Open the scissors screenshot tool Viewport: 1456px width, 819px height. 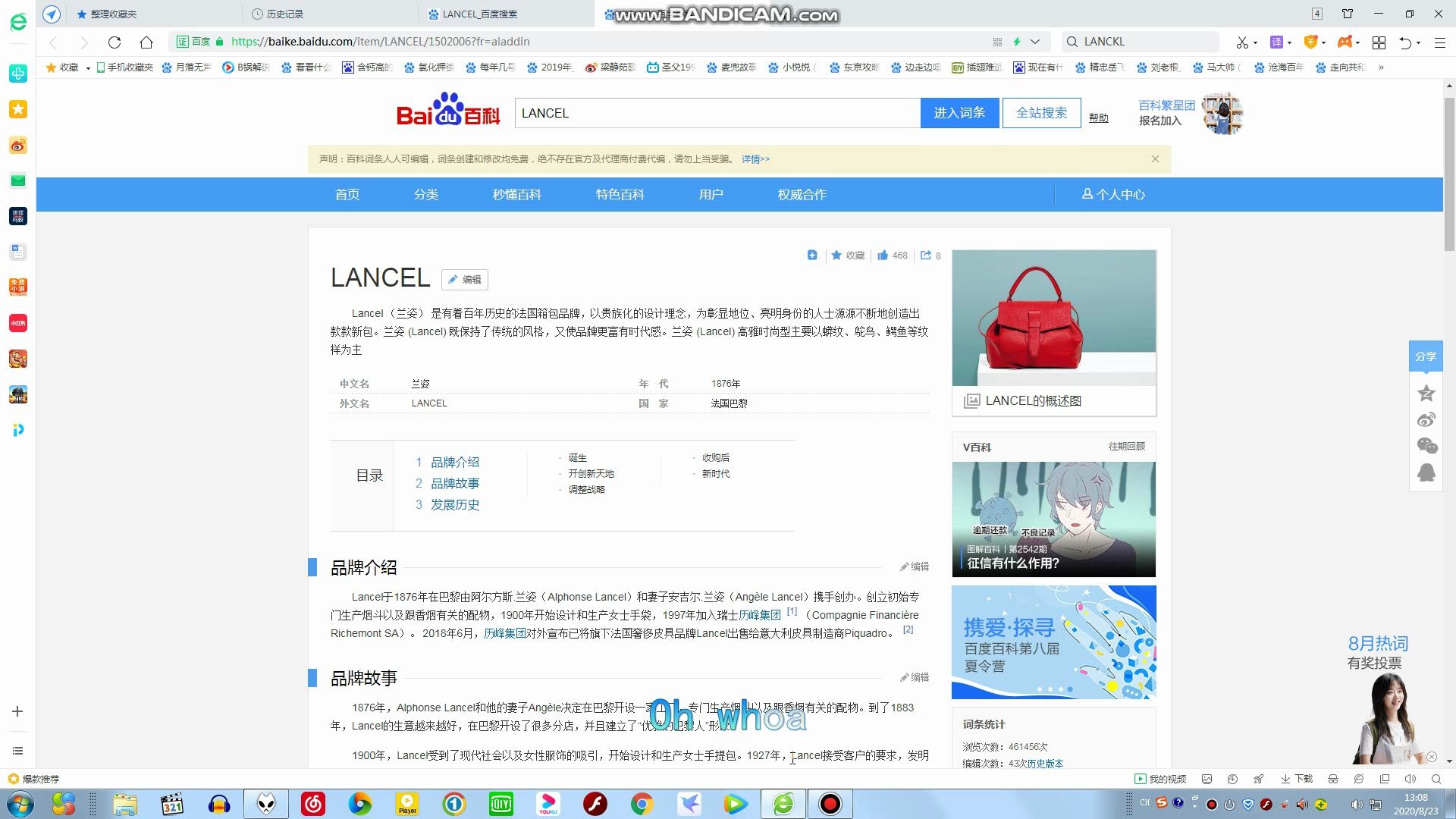[1242, 42]
